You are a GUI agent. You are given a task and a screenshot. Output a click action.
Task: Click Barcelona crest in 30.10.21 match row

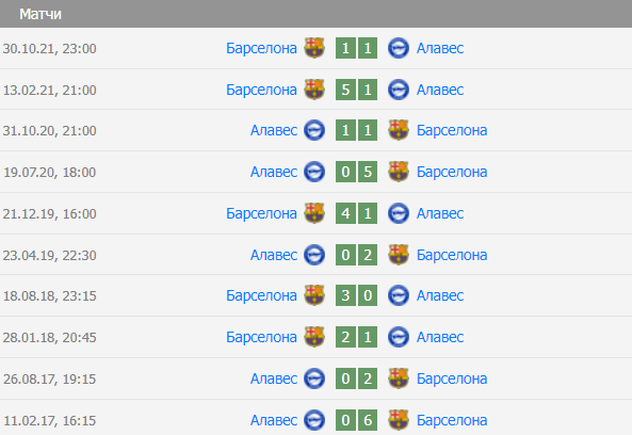pyautogui.click(x=314, y=48)
